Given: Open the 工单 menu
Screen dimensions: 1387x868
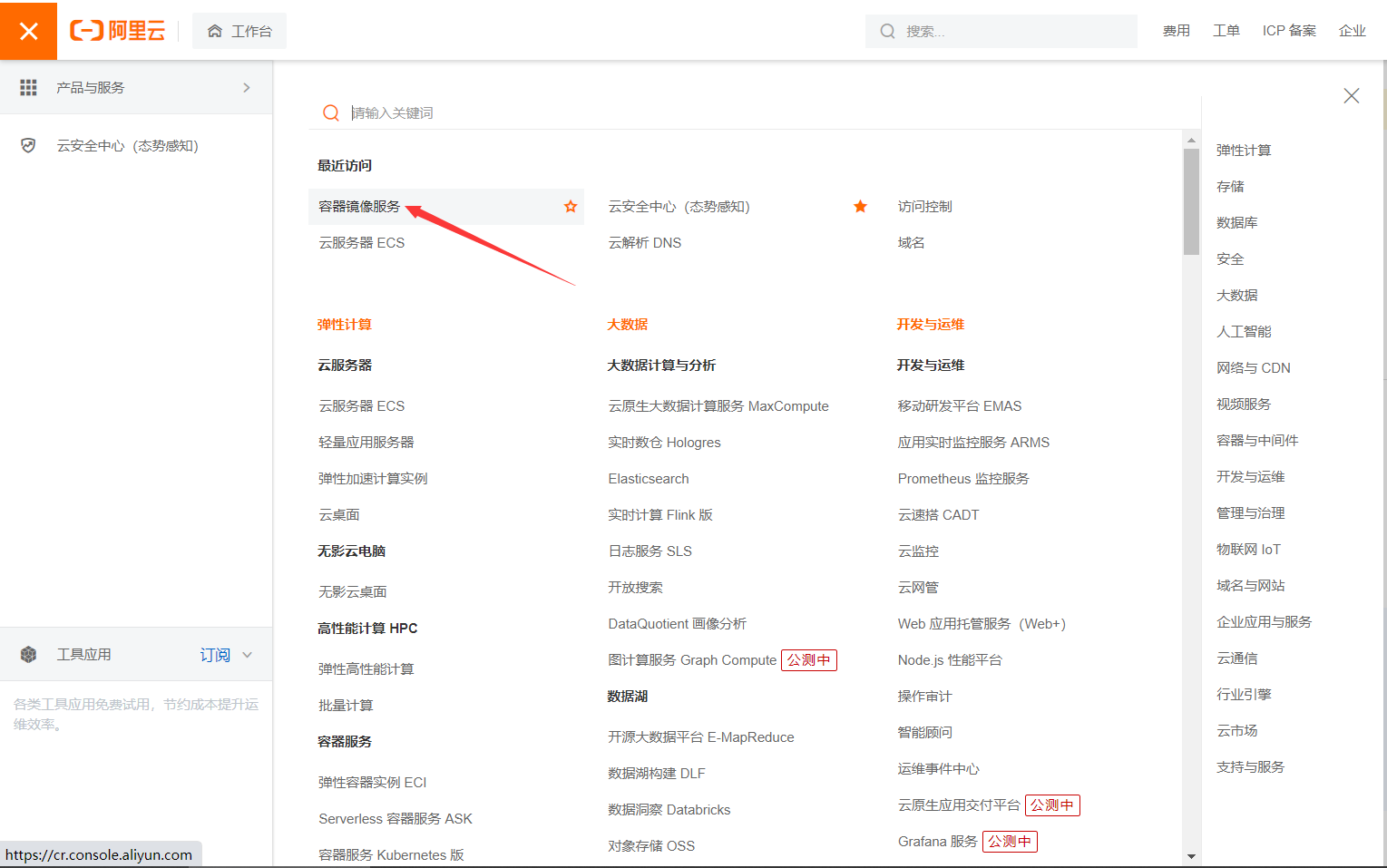Looking at the screenshot, I should 1226,31.
